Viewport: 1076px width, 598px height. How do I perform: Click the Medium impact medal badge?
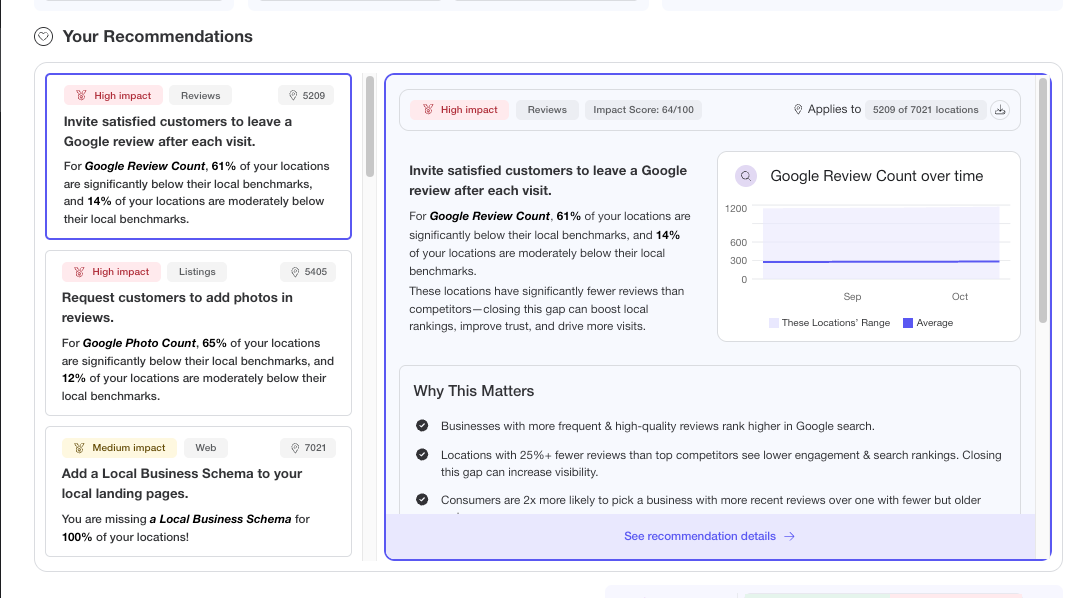(119, 448)
